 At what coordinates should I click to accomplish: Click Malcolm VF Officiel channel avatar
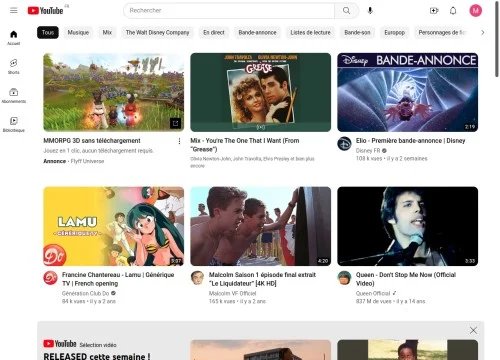click(197, 278)
